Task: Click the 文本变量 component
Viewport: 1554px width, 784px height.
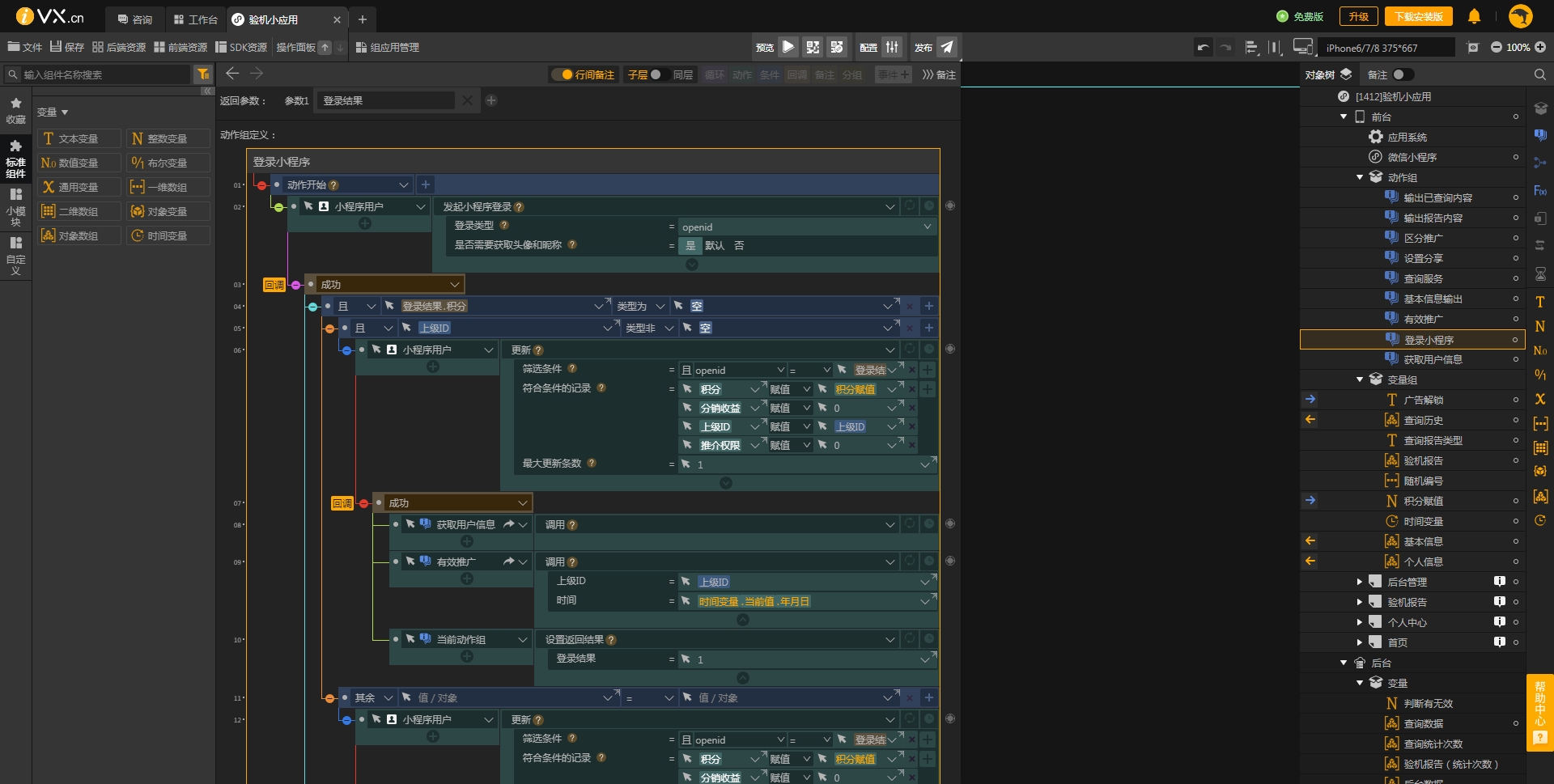Action: click(79, 138)
